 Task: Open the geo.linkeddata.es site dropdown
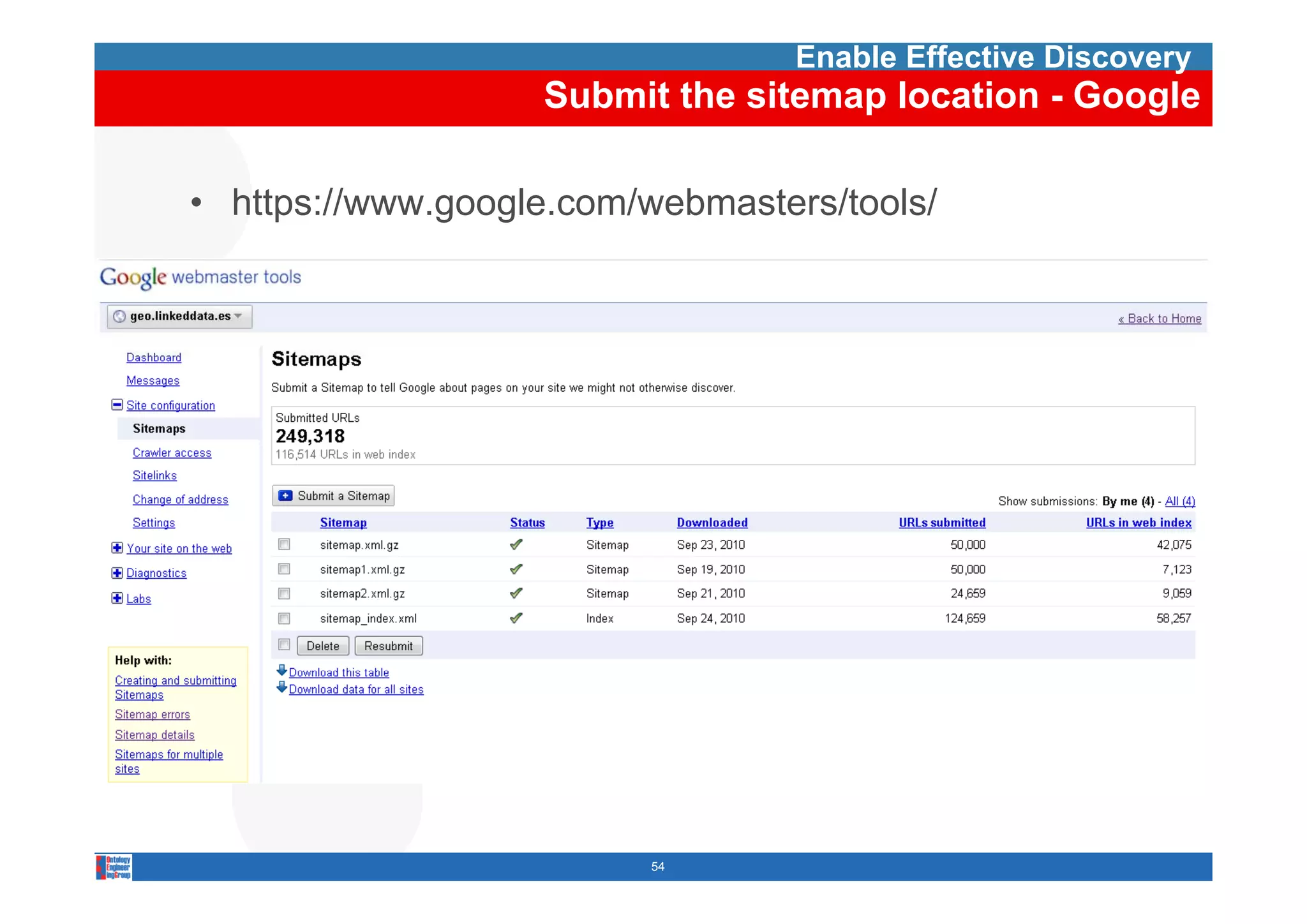(179, 317)
